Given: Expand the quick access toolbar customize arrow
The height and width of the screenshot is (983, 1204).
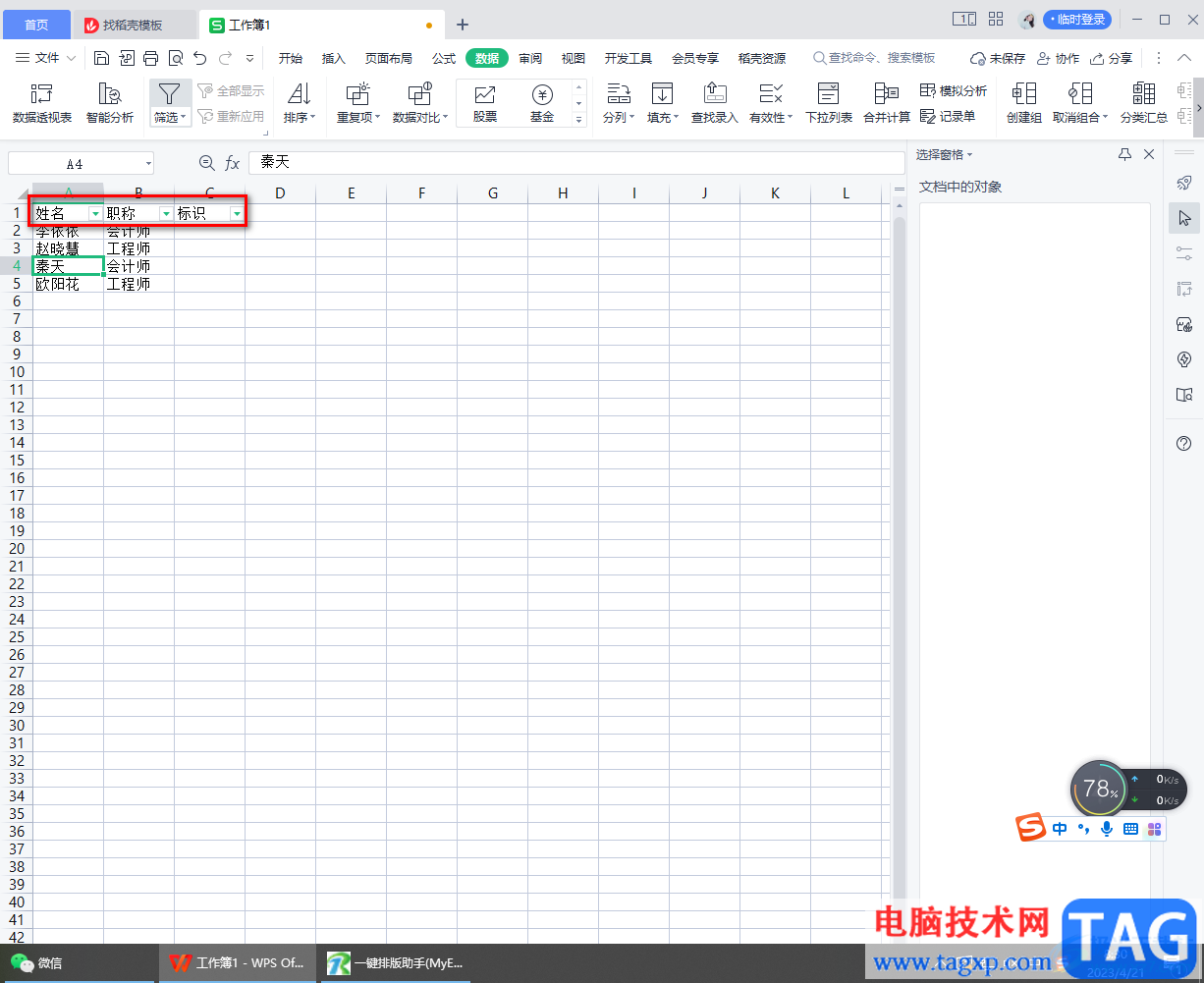Looking at the screenshot, I should pyautogui.click(x=249, y=58).
